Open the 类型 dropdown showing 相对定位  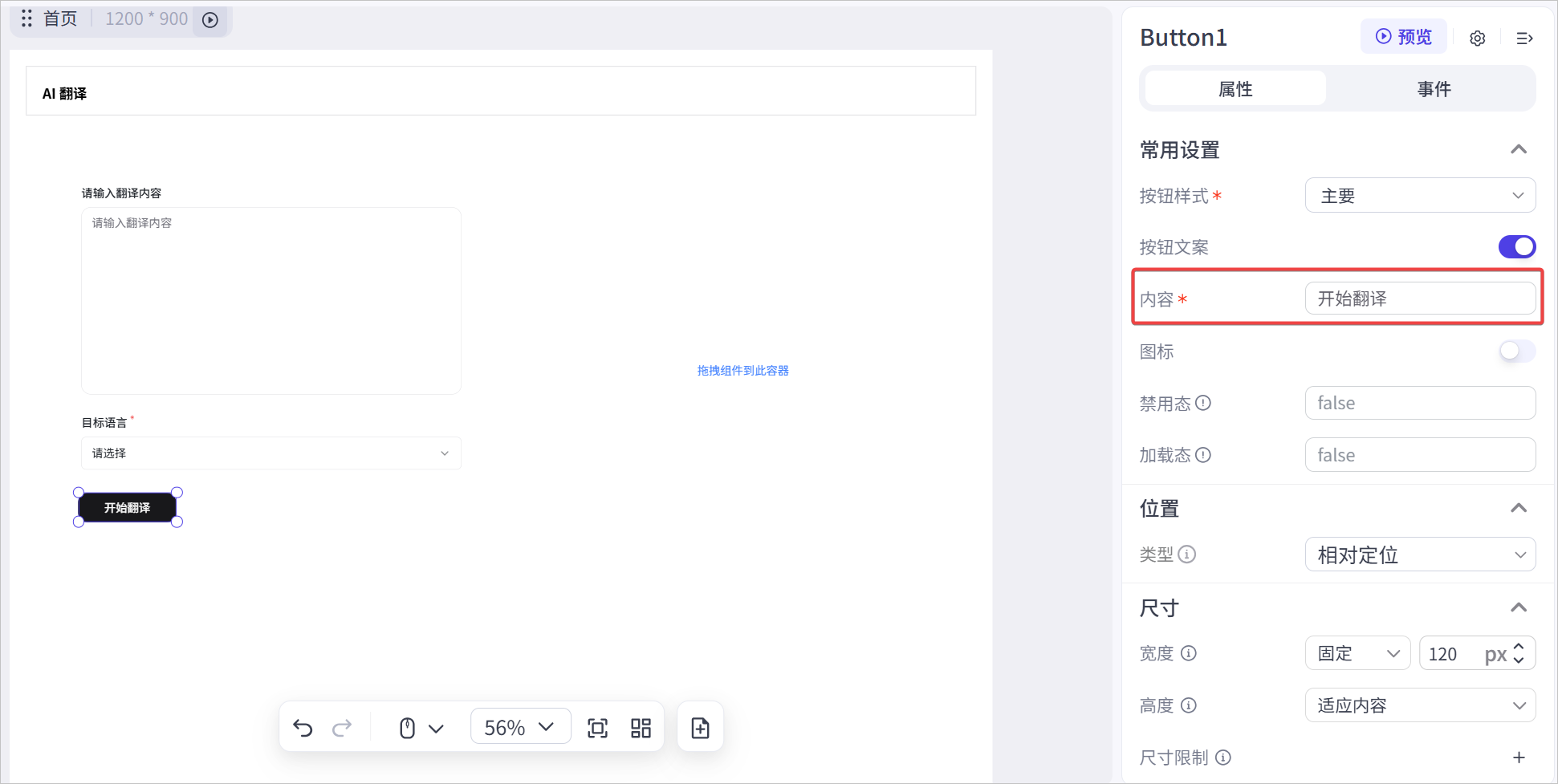coord(1420,554)
